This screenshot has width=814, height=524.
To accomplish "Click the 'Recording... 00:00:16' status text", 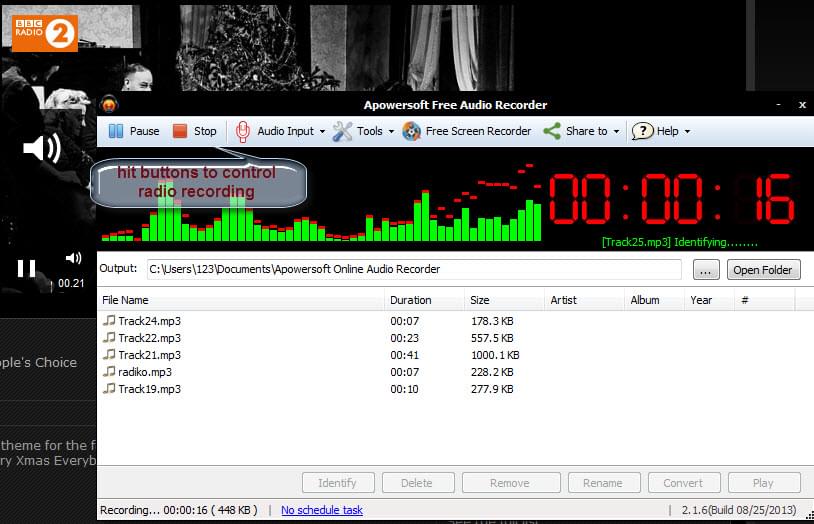I will (179, 510).
